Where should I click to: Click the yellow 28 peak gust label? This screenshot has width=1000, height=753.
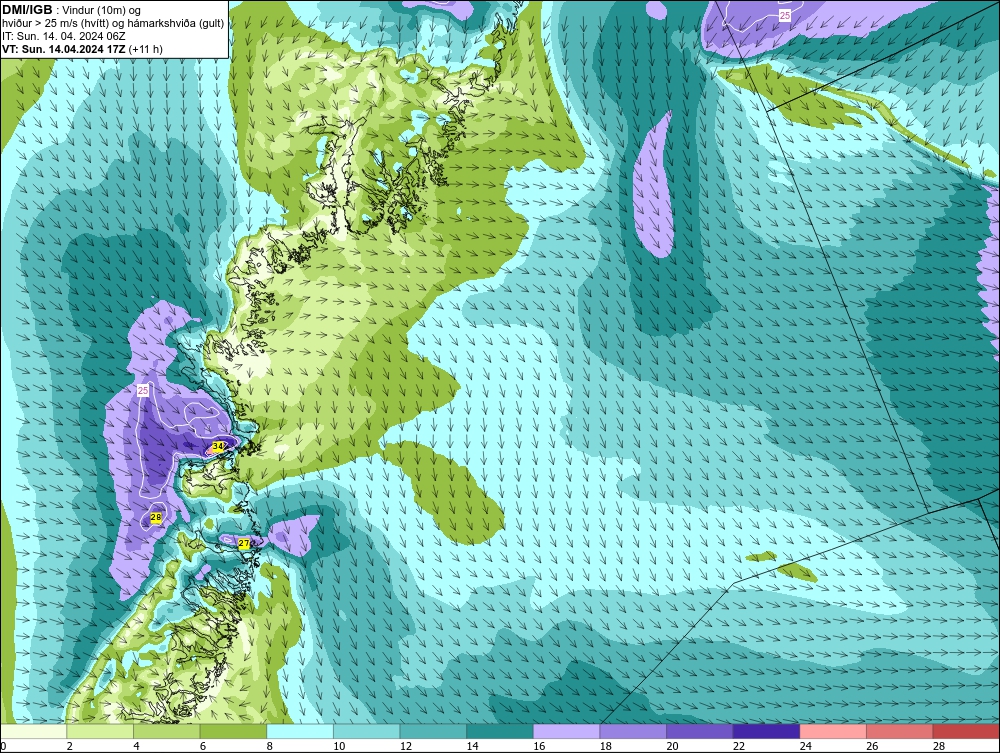[x=156, y=518]
